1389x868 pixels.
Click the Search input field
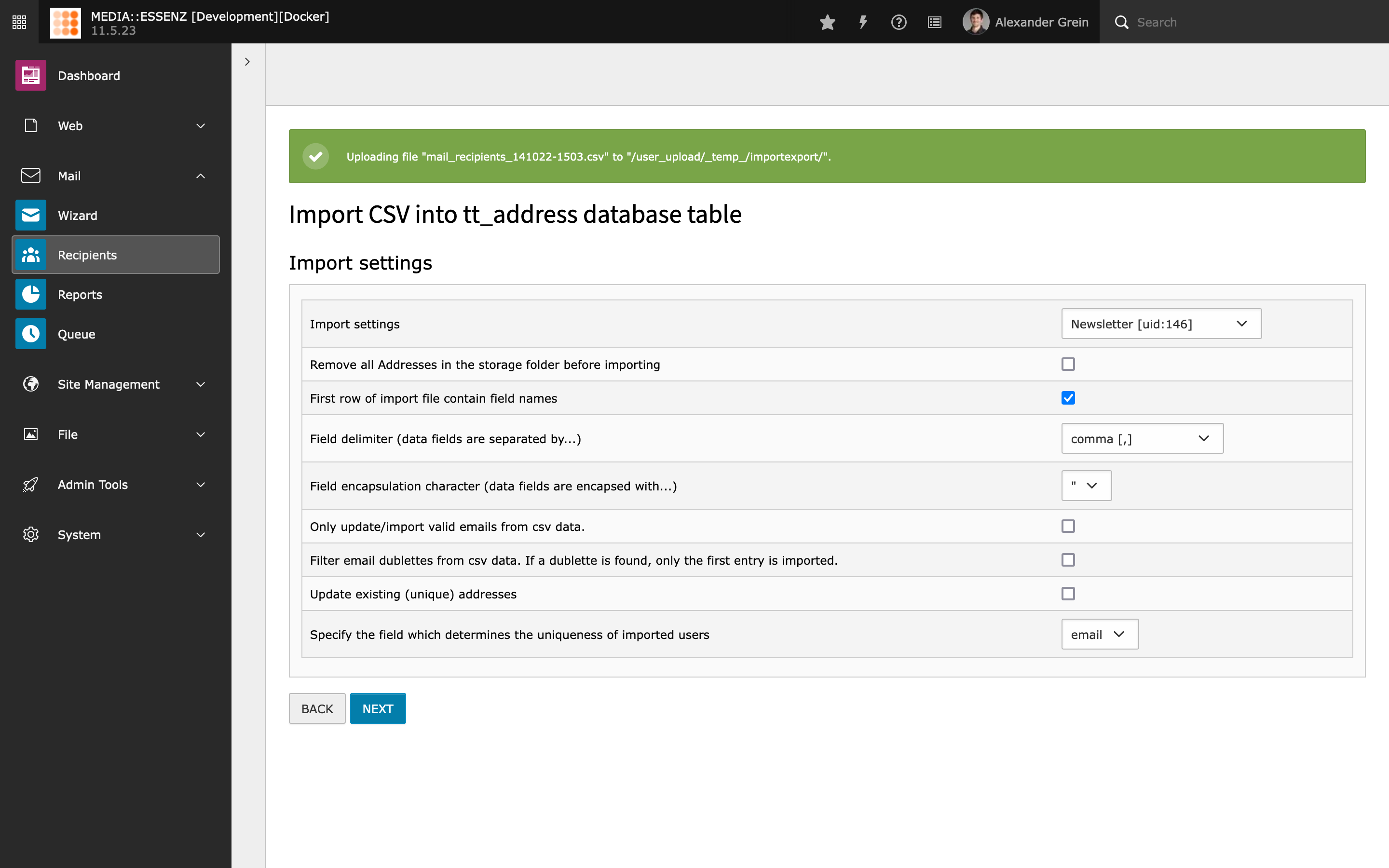click(x=1251, y=22)
